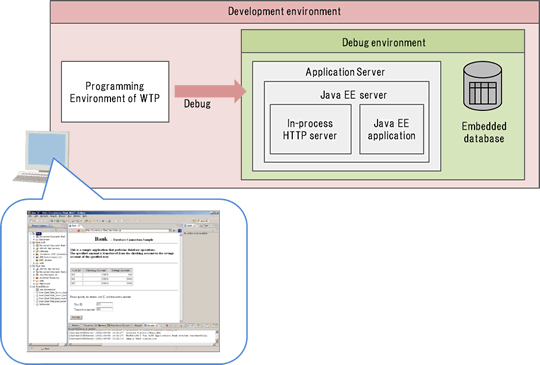The height and width of the screenshot is (365, 540).
Task: Select the In-process HTTP server box
Action: click(310, 129)
